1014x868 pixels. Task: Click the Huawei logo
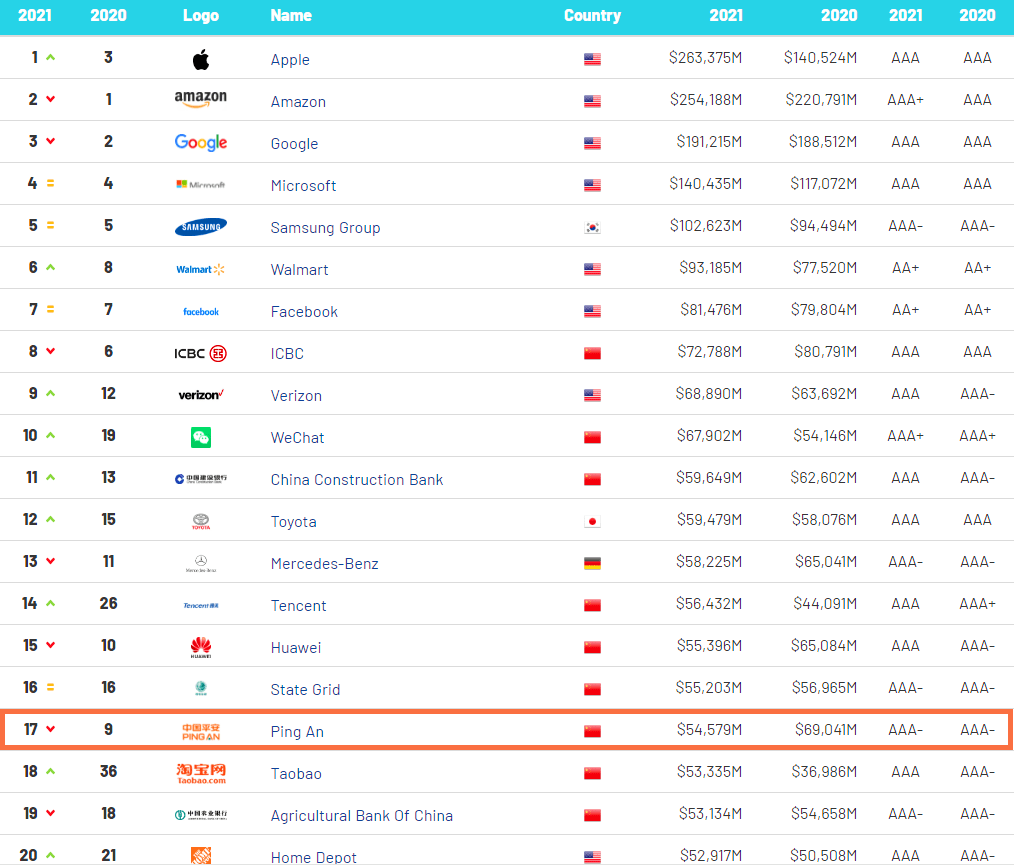[x=200, y=646]
